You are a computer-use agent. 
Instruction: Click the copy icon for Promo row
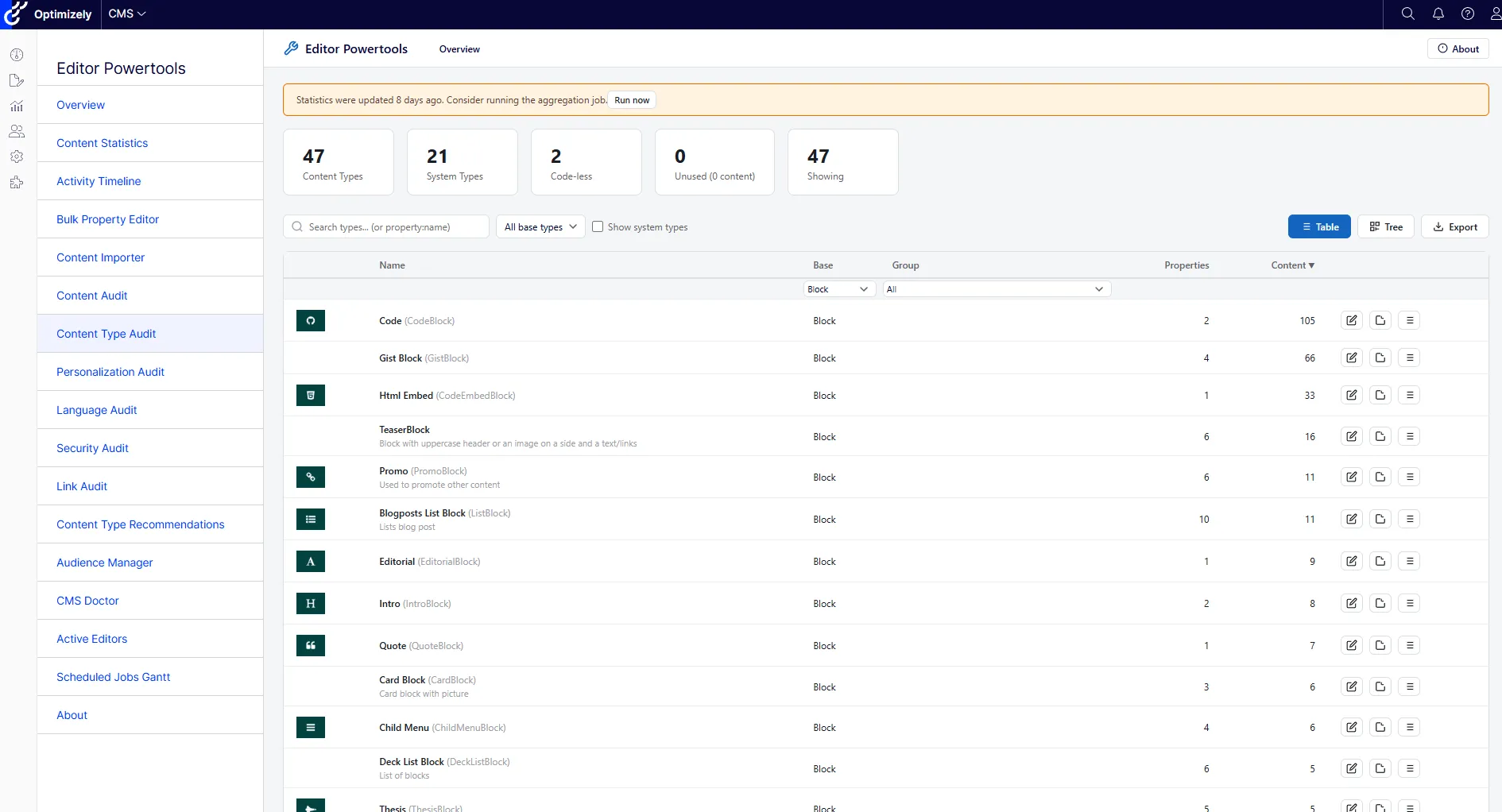tap(1380, 477)
